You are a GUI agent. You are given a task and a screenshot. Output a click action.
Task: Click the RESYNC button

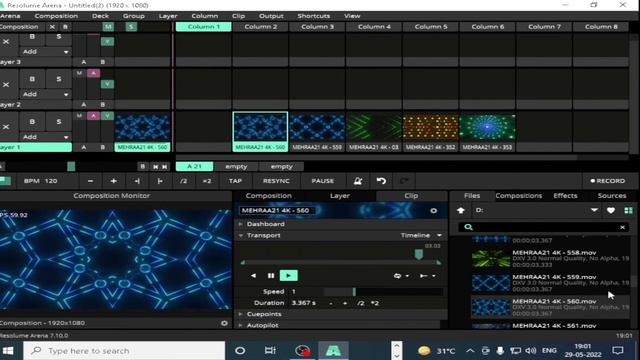tap(276, 181)
